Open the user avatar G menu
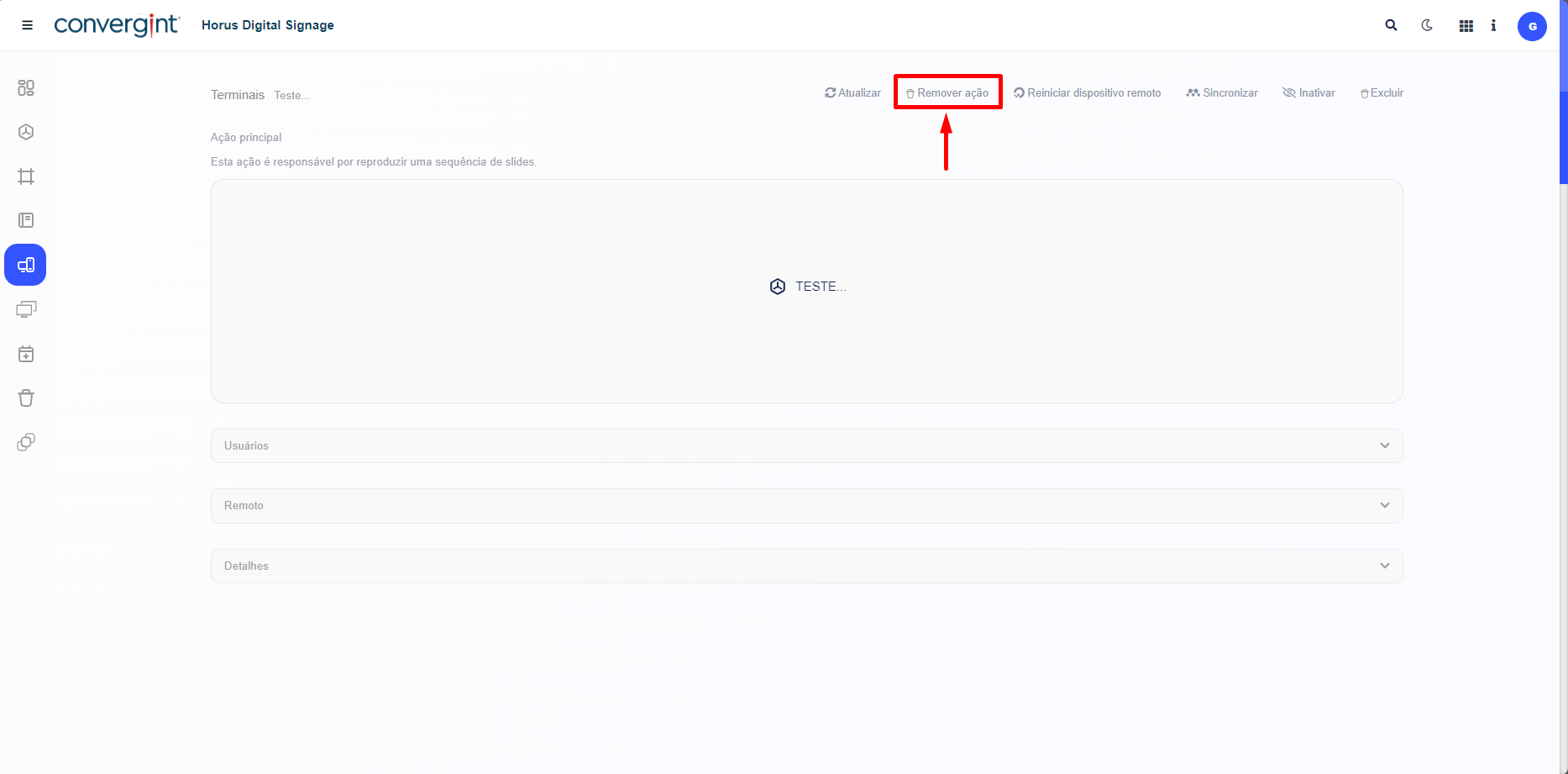 coord(1531,26)
